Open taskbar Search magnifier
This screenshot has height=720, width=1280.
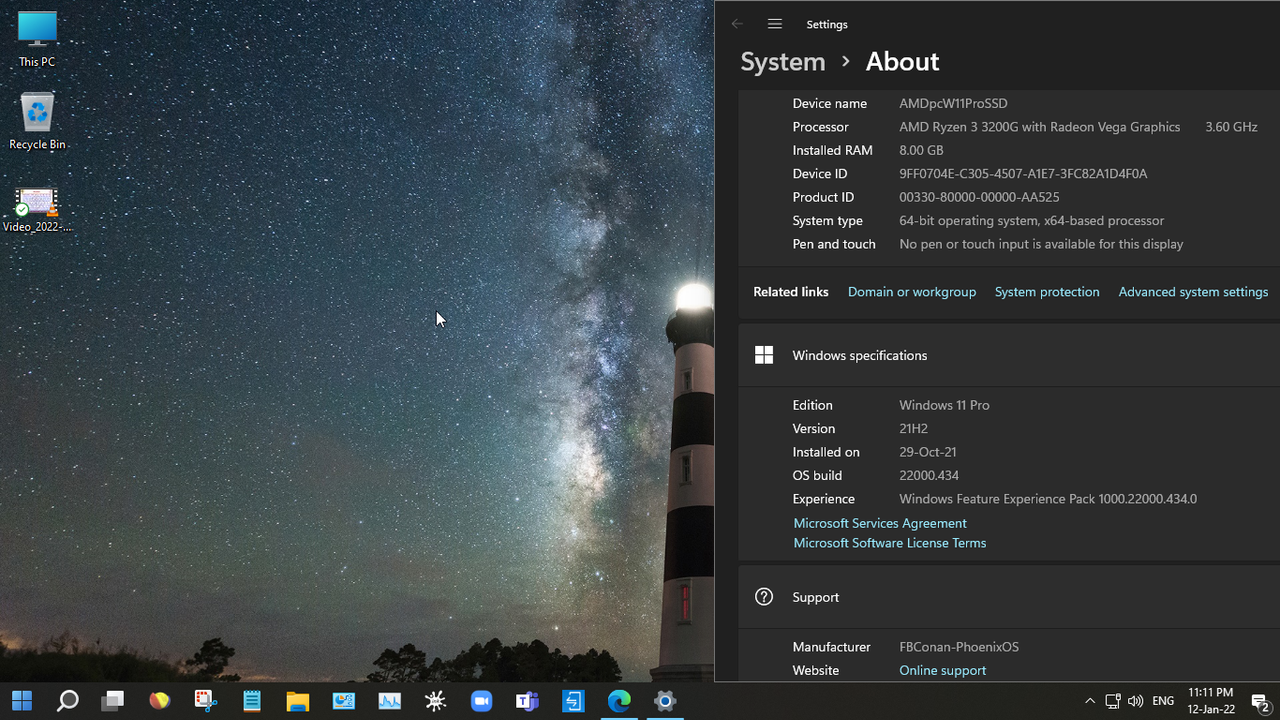click(x=67, y=701)
